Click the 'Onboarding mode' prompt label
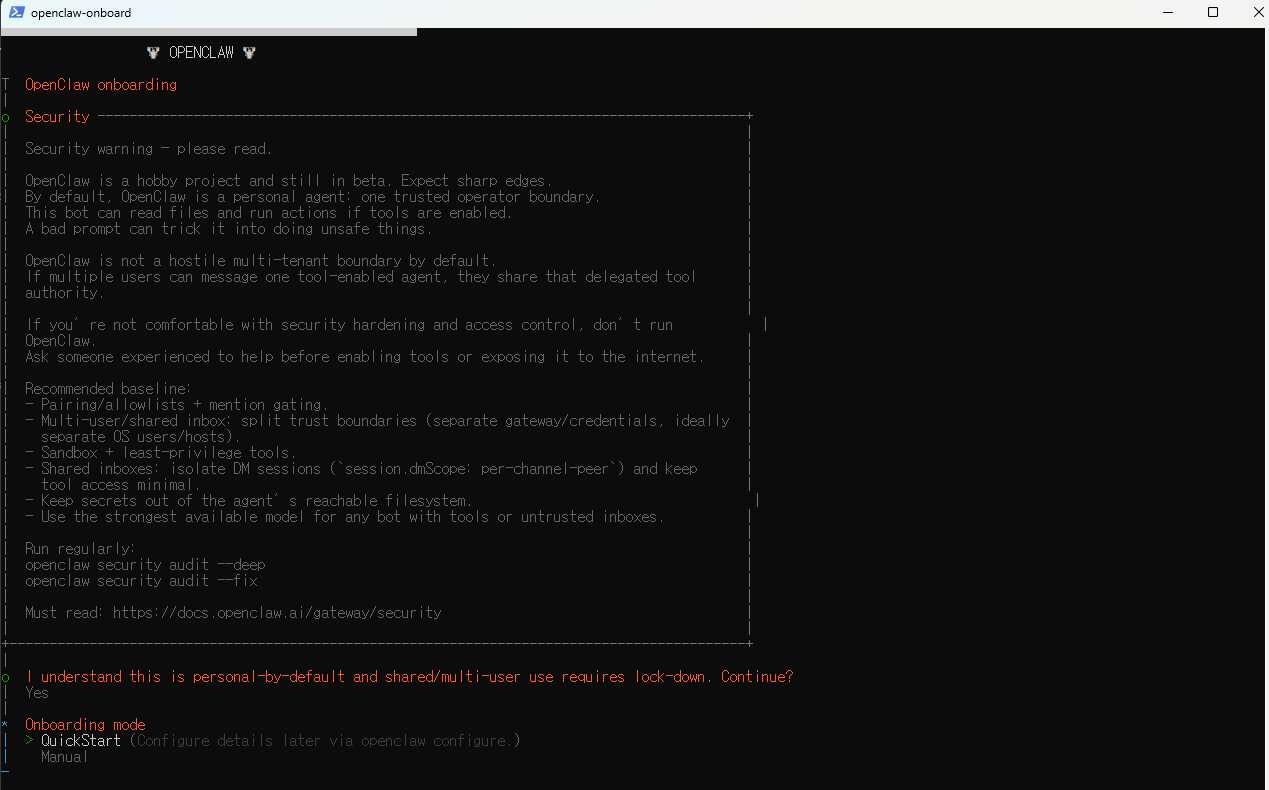Image resolution: width=1269 pixels, height=790 pixels. pos(85,725)
